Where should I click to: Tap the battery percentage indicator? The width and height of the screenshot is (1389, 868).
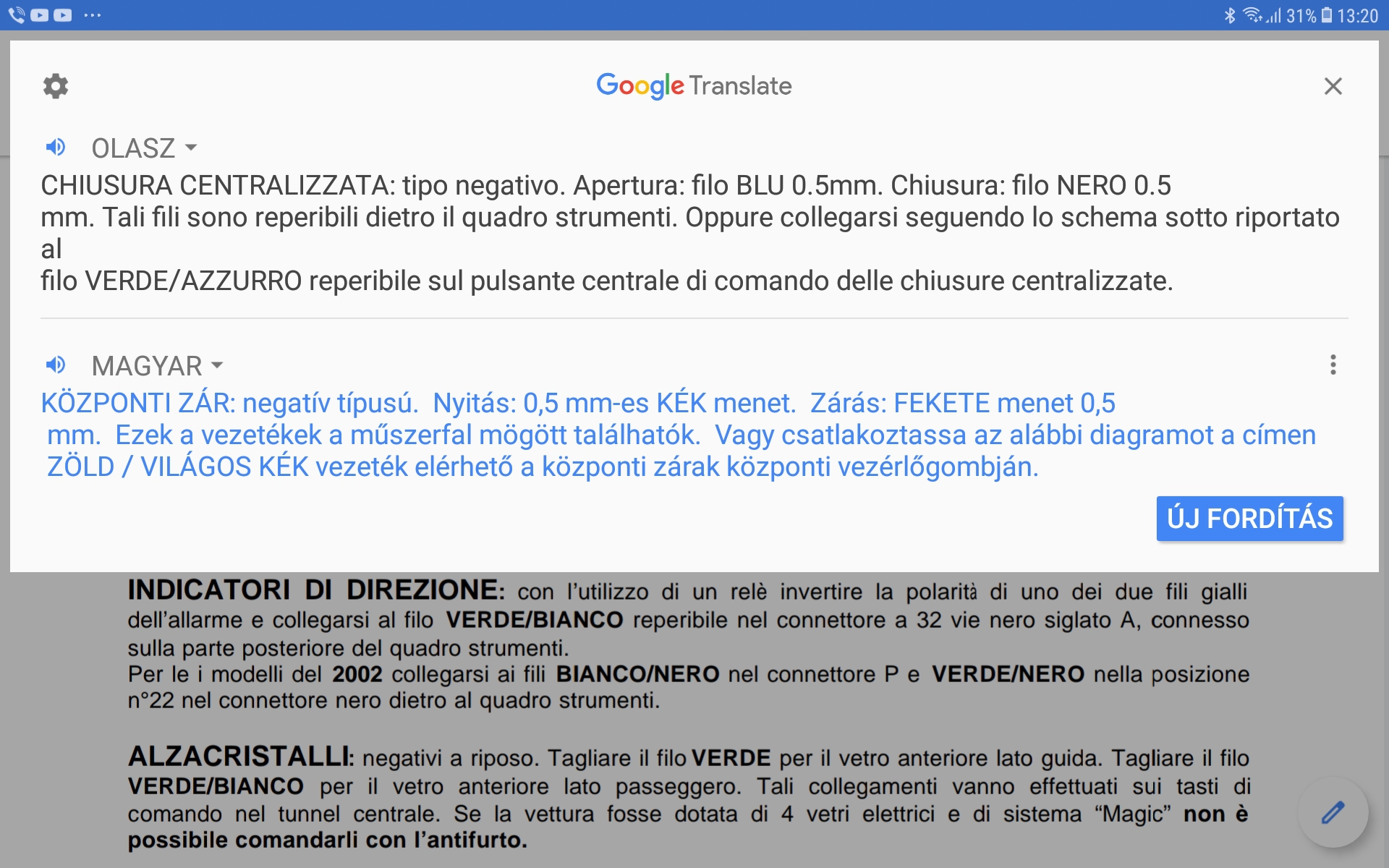point(1301,16)
